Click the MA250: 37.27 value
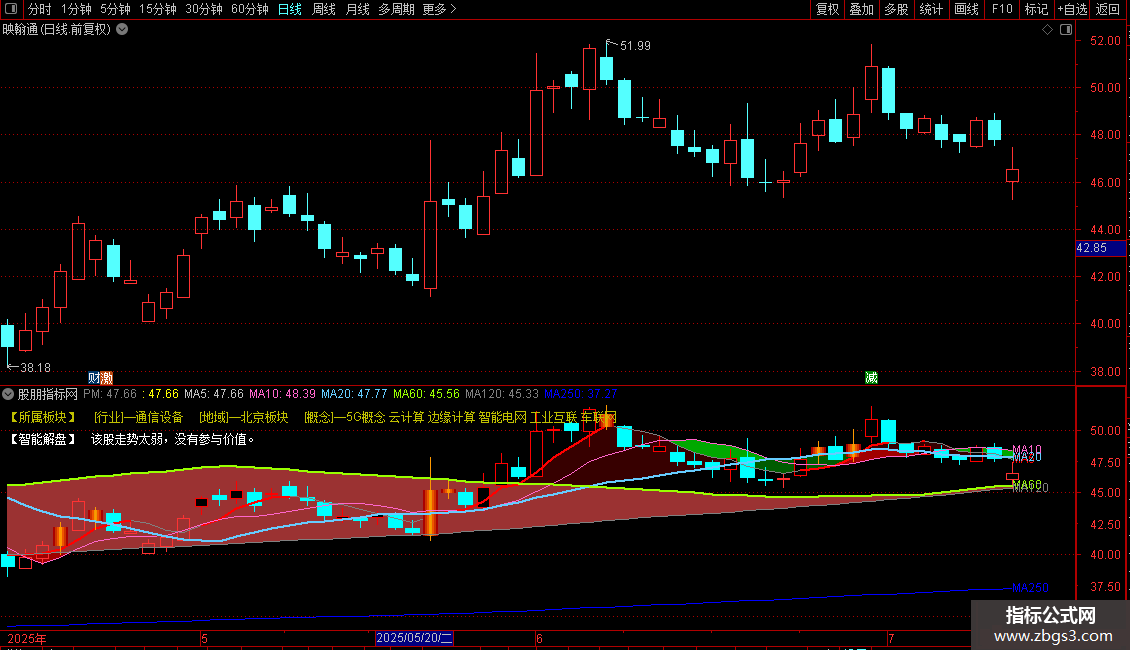The height and width of the screenshot is (650, 1130). click(x=580, y=394)
